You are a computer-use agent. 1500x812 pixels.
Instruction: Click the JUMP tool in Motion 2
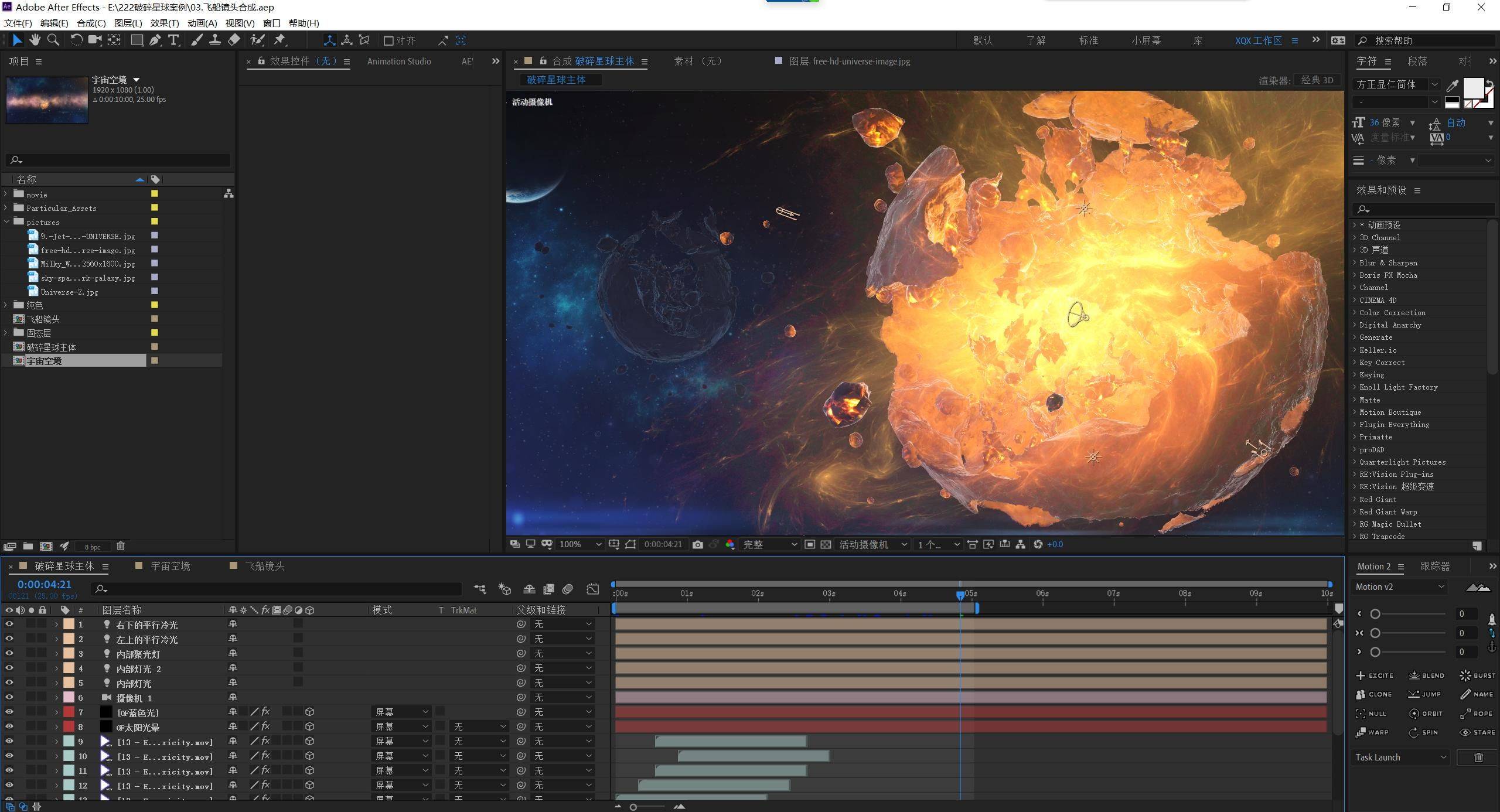pos(1424,694)
